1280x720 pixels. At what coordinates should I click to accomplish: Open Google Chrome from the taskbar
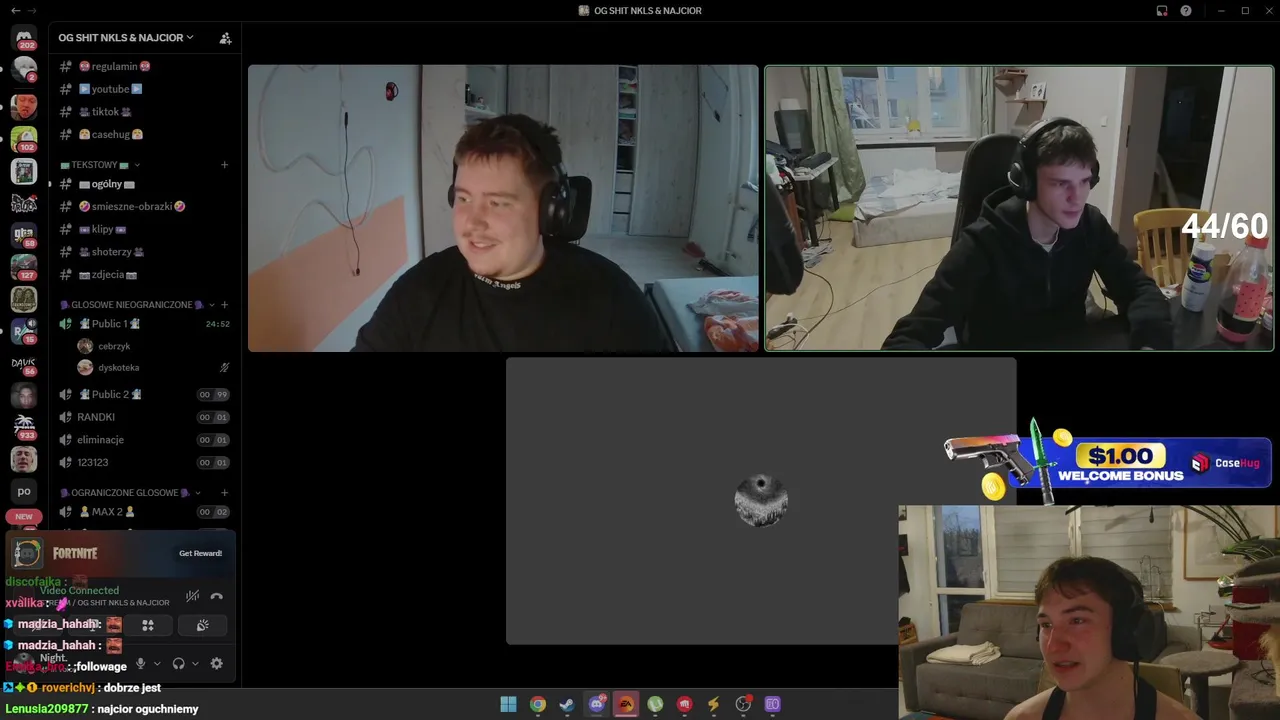(538, 704)
